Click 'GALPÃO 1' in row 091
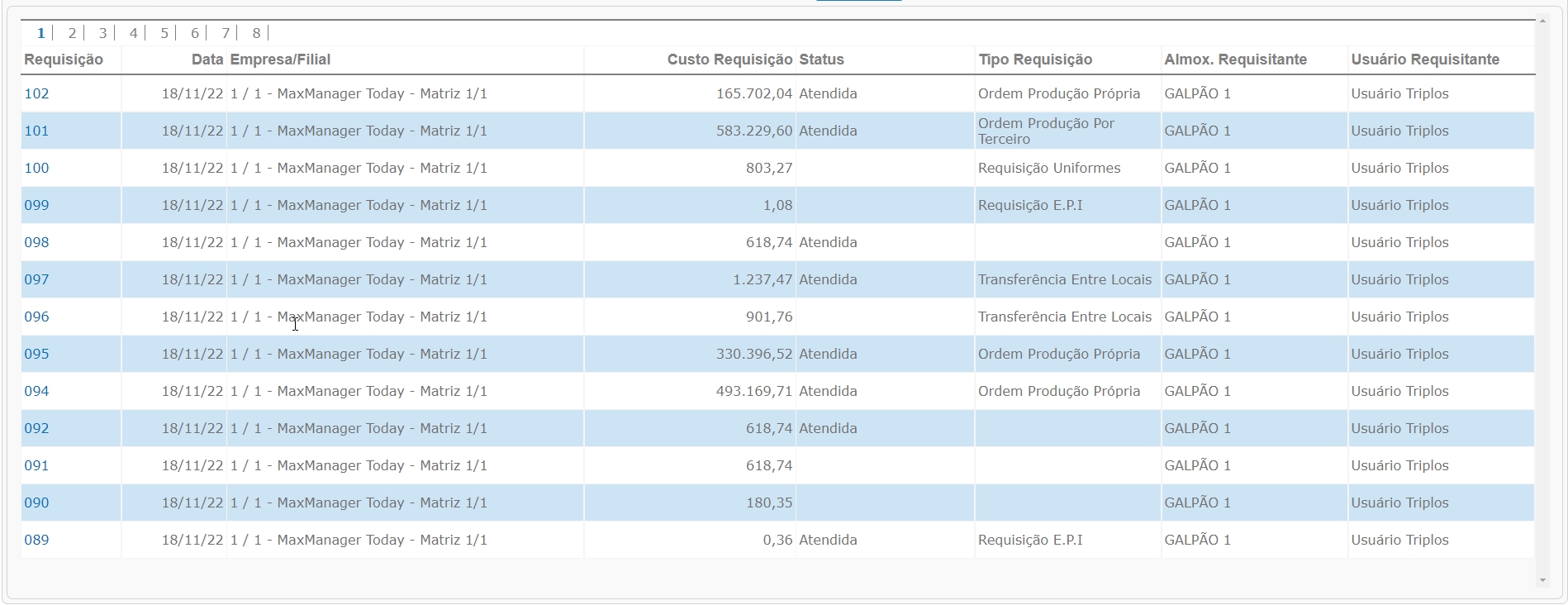The width and height of the screenshot is (1568, 605). tap(1197, 465)
